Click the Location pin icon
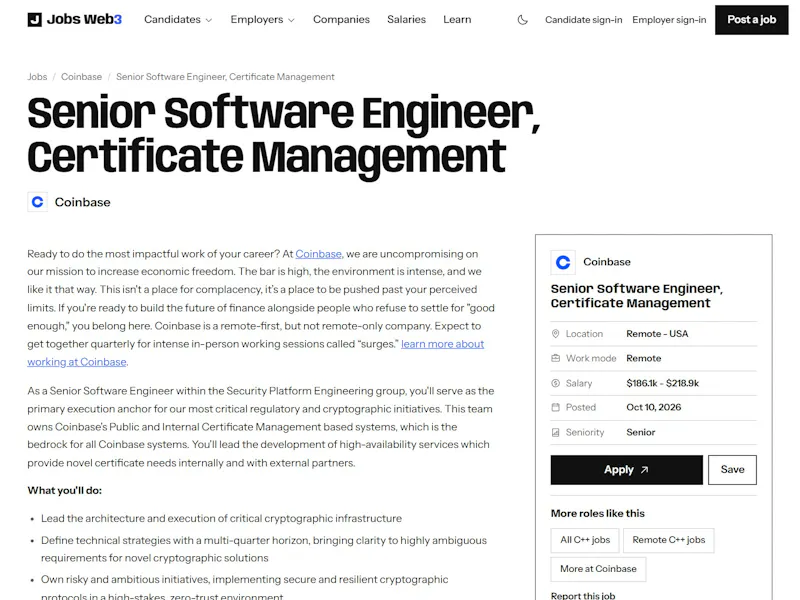Viewport: 800px width, 600px height. pos(556,334)
